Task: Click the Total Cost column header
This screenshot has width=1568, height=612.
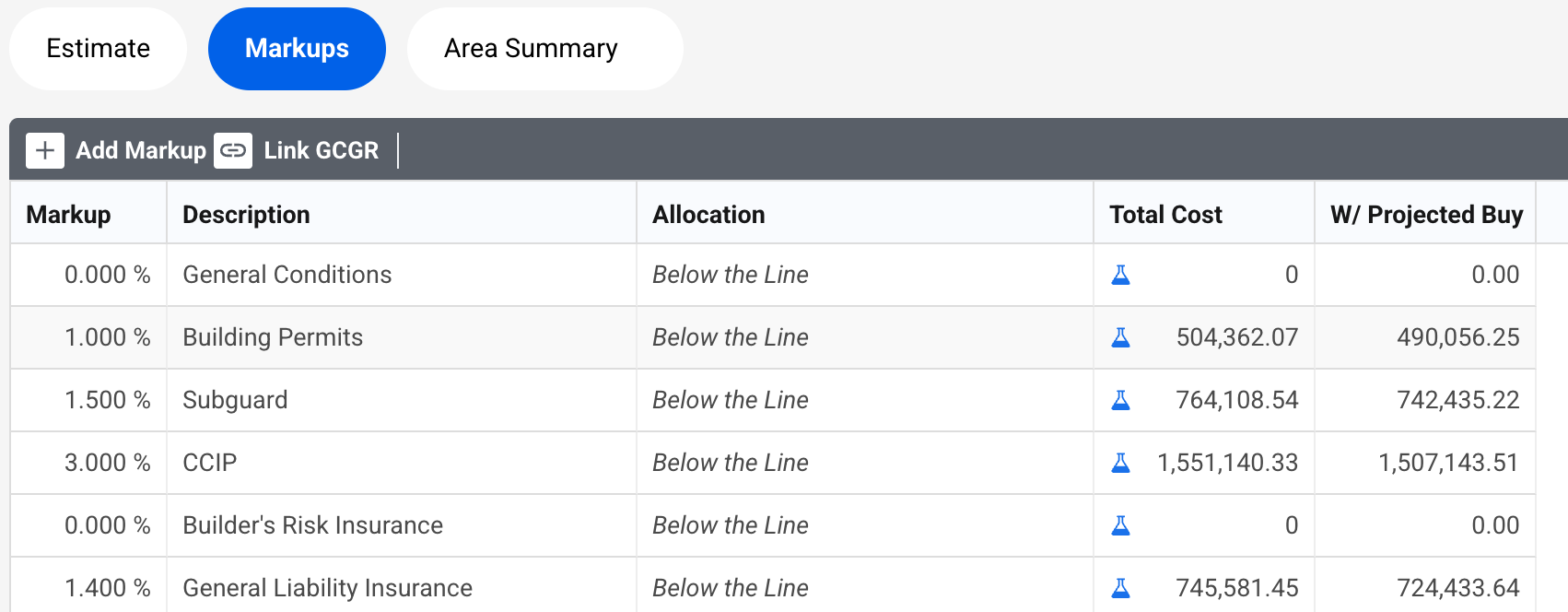Action: tap(1165, 215)
